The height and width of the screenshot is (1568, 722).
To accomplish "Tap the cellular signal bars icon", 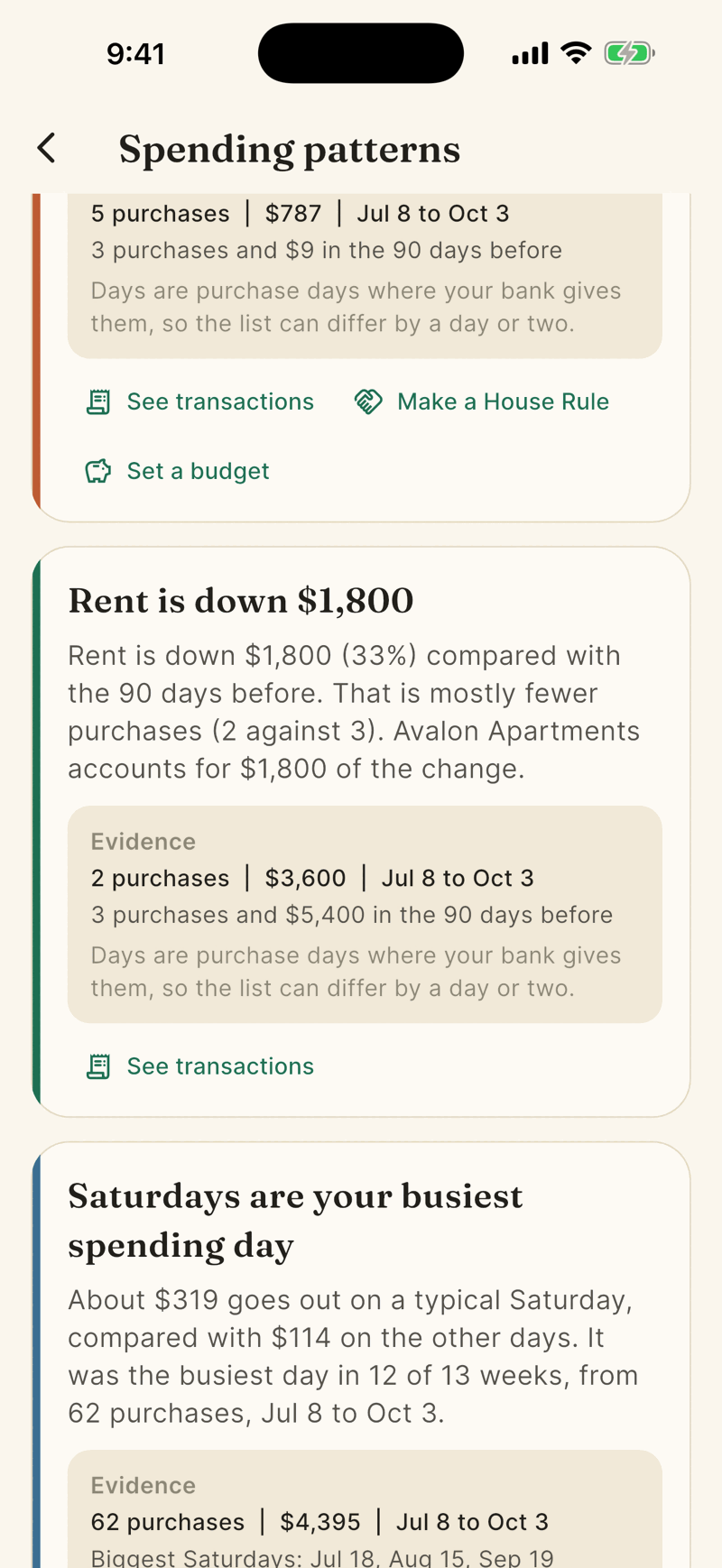I will tap(530, 53).
